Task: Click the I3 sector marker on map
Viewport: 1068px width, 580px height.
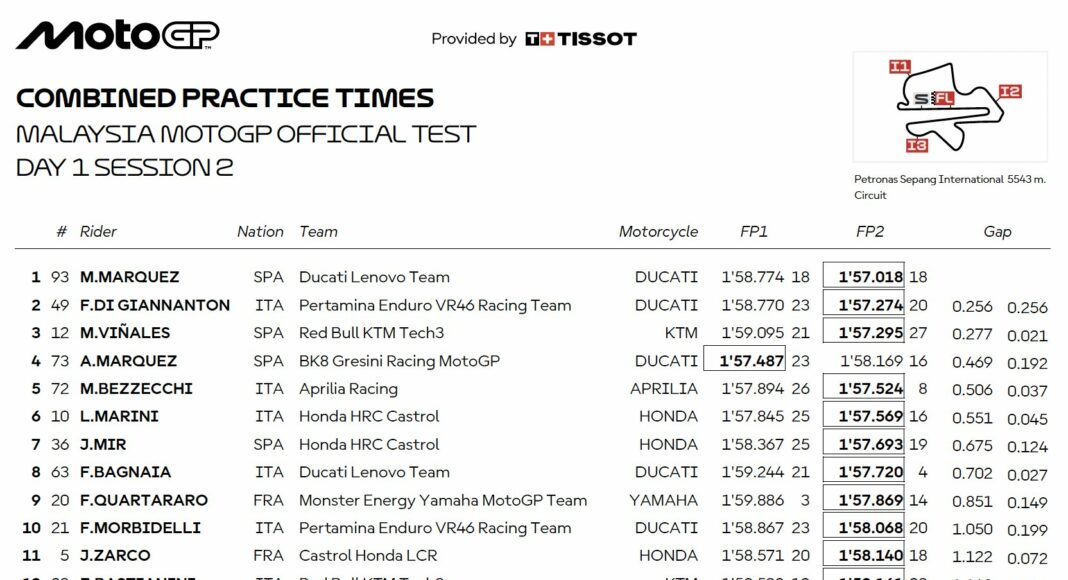Action: point(916,146)
